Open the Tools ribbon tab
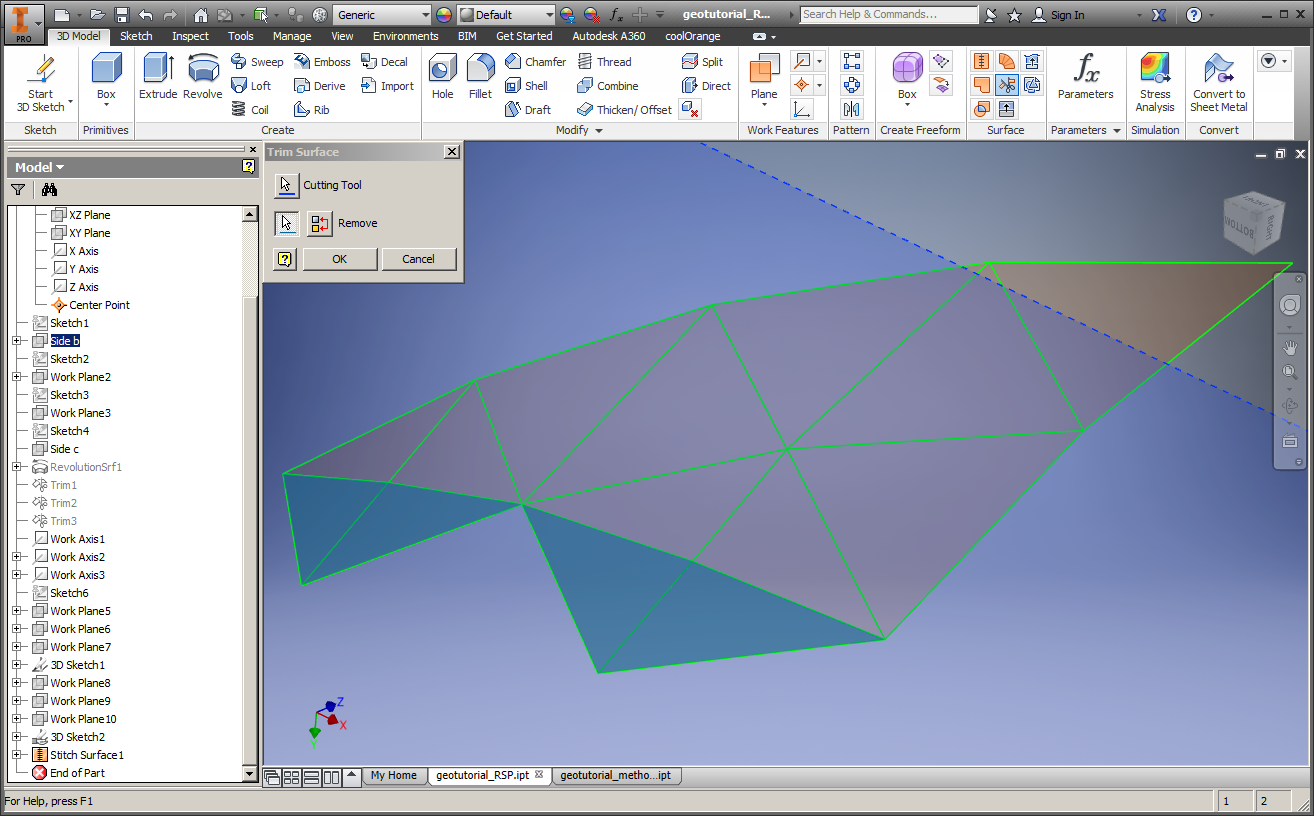 tap(240, 36)
